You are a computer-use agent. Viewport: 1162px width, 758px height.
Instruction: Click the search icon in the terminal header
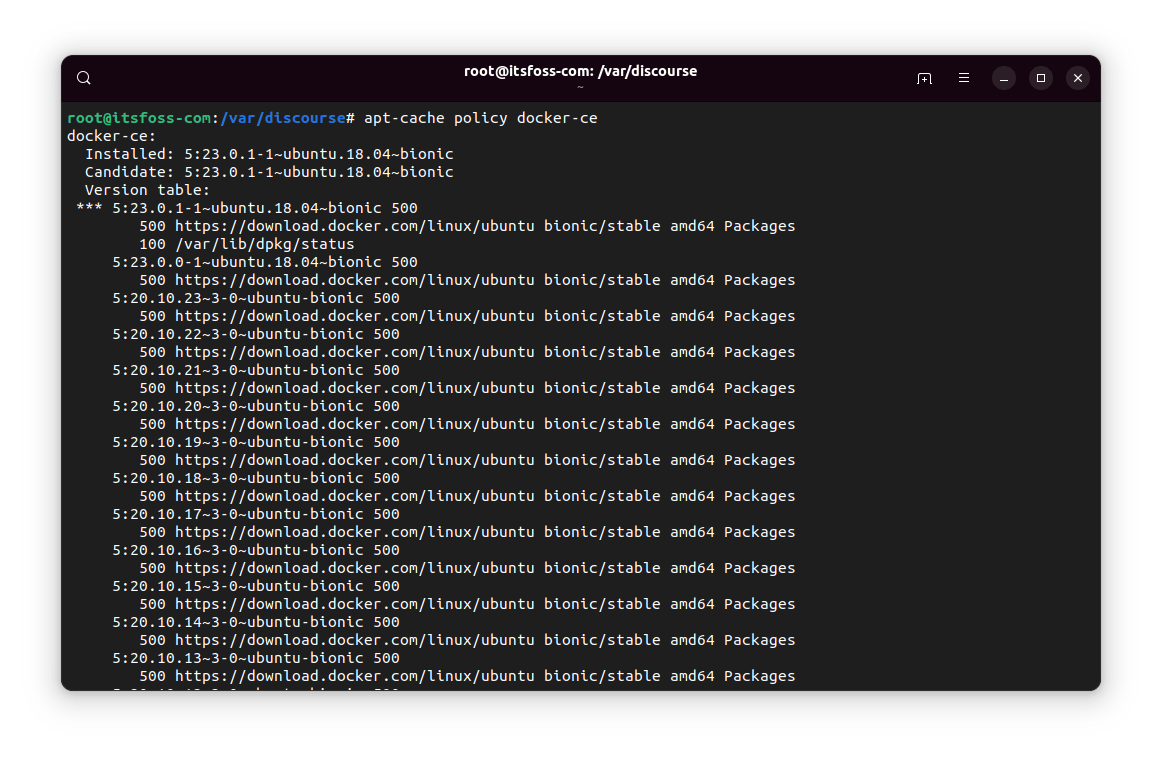point(84,78)
